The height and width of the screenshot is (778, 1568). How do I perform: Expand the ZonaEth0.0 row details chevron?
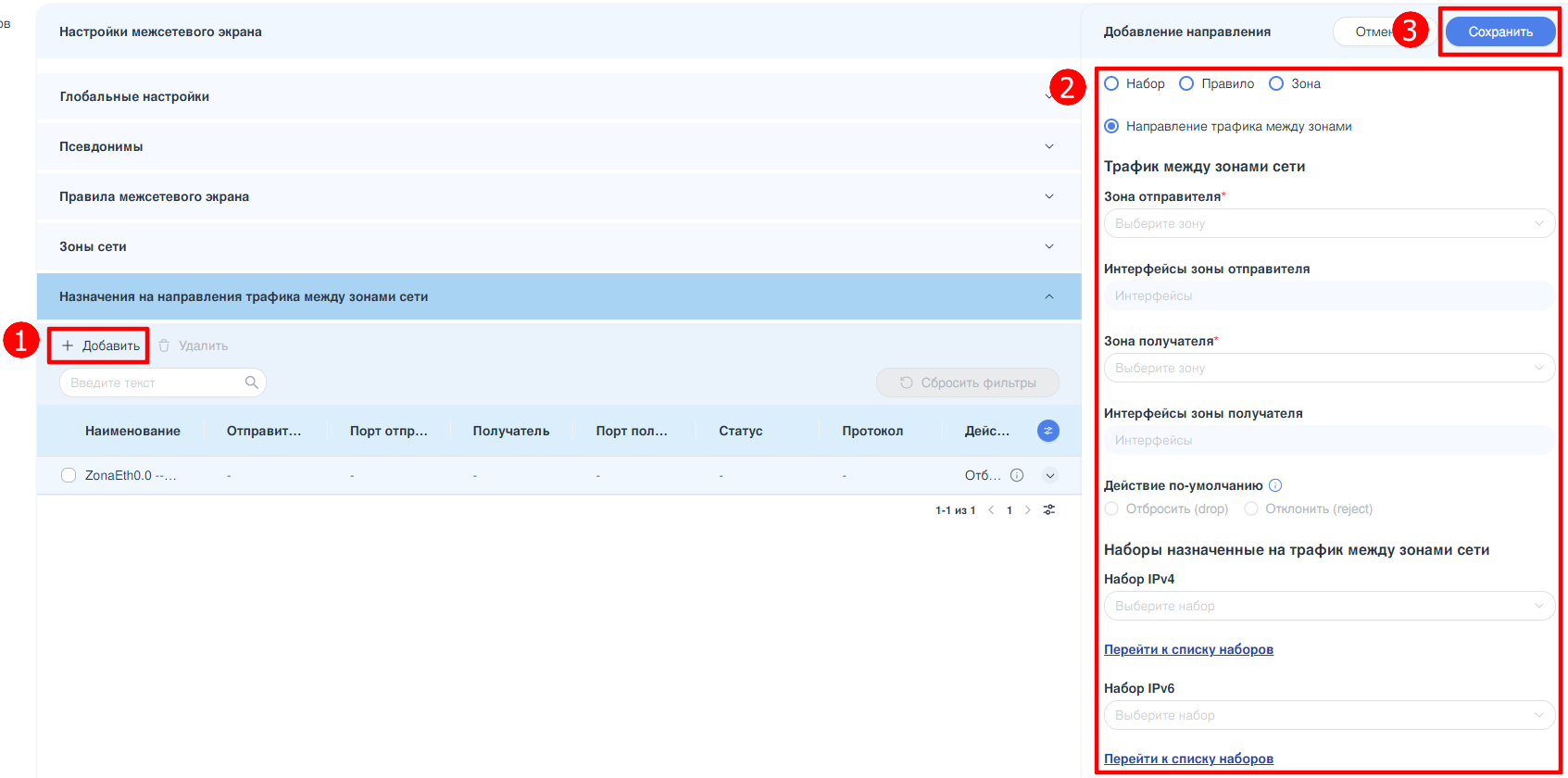coord(1050,475)
